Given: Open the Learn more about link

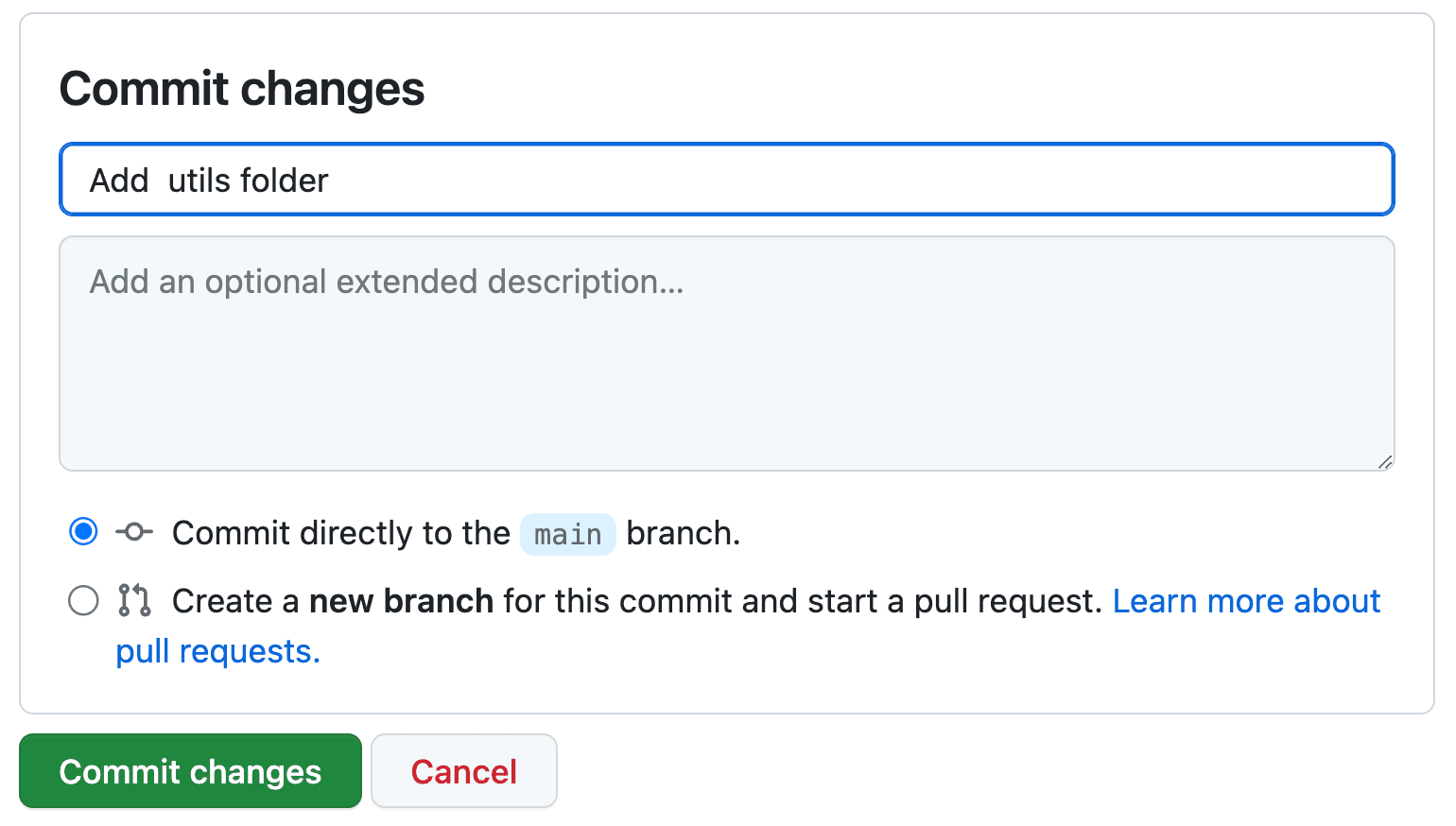Looking at the screenshot, I should (1246, 601).
